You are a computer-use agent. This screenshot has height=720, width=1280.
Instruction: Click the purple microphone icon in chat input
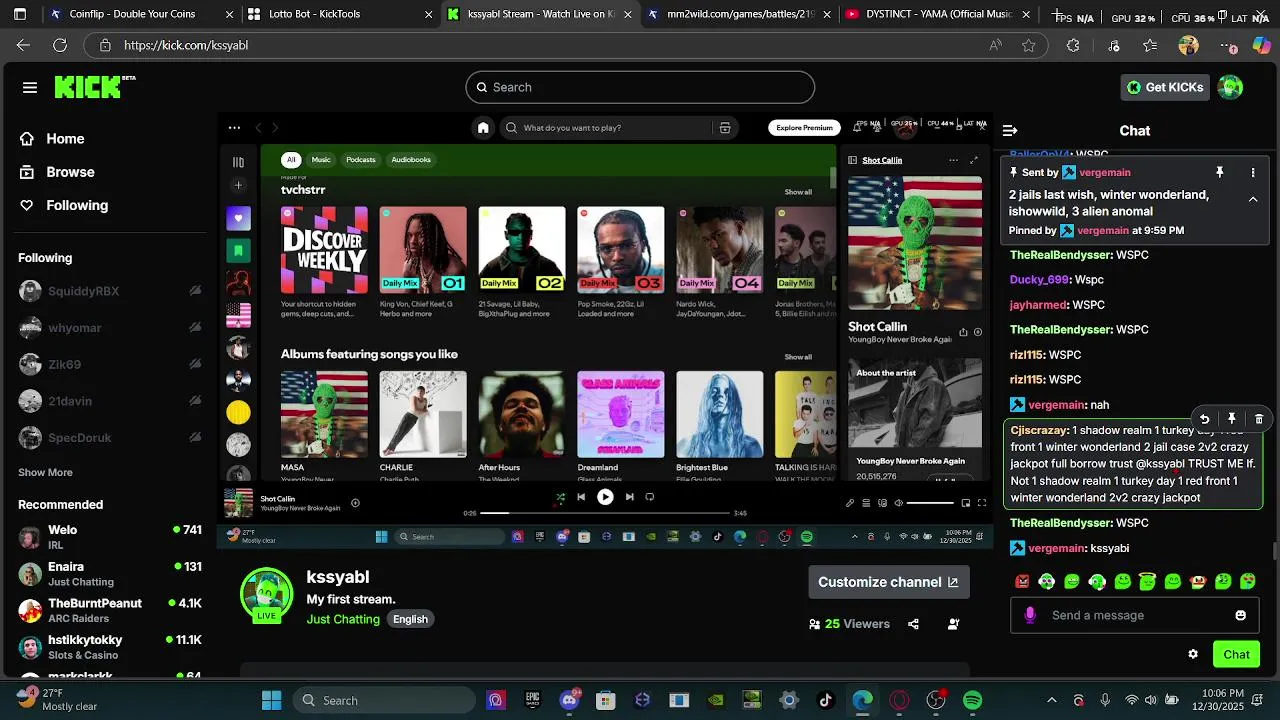click(1030, 615)
